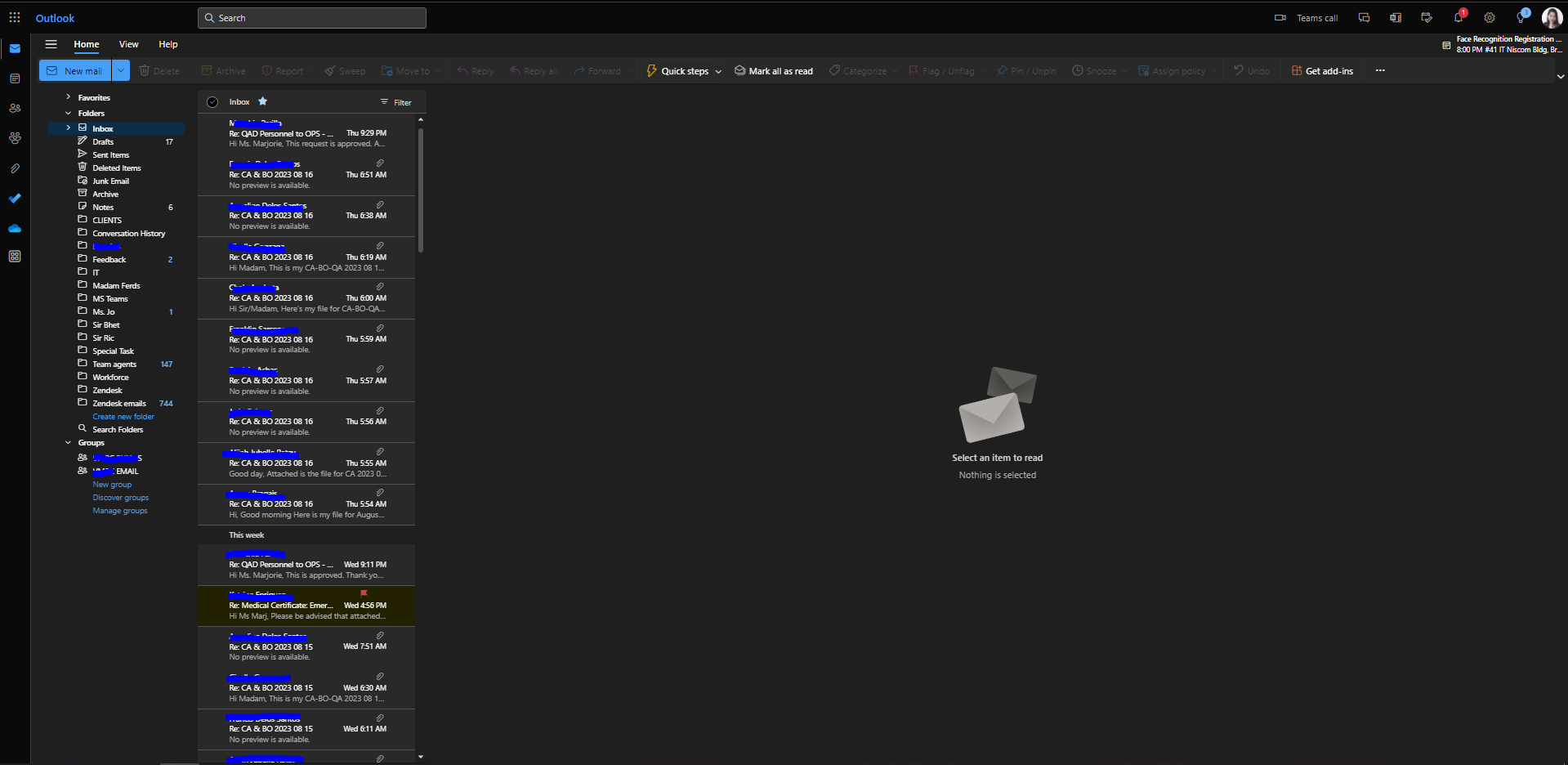This screenshot has width=1568, height=765.
Task: Click the Manage groups link
Action: [x=120, y=511]
